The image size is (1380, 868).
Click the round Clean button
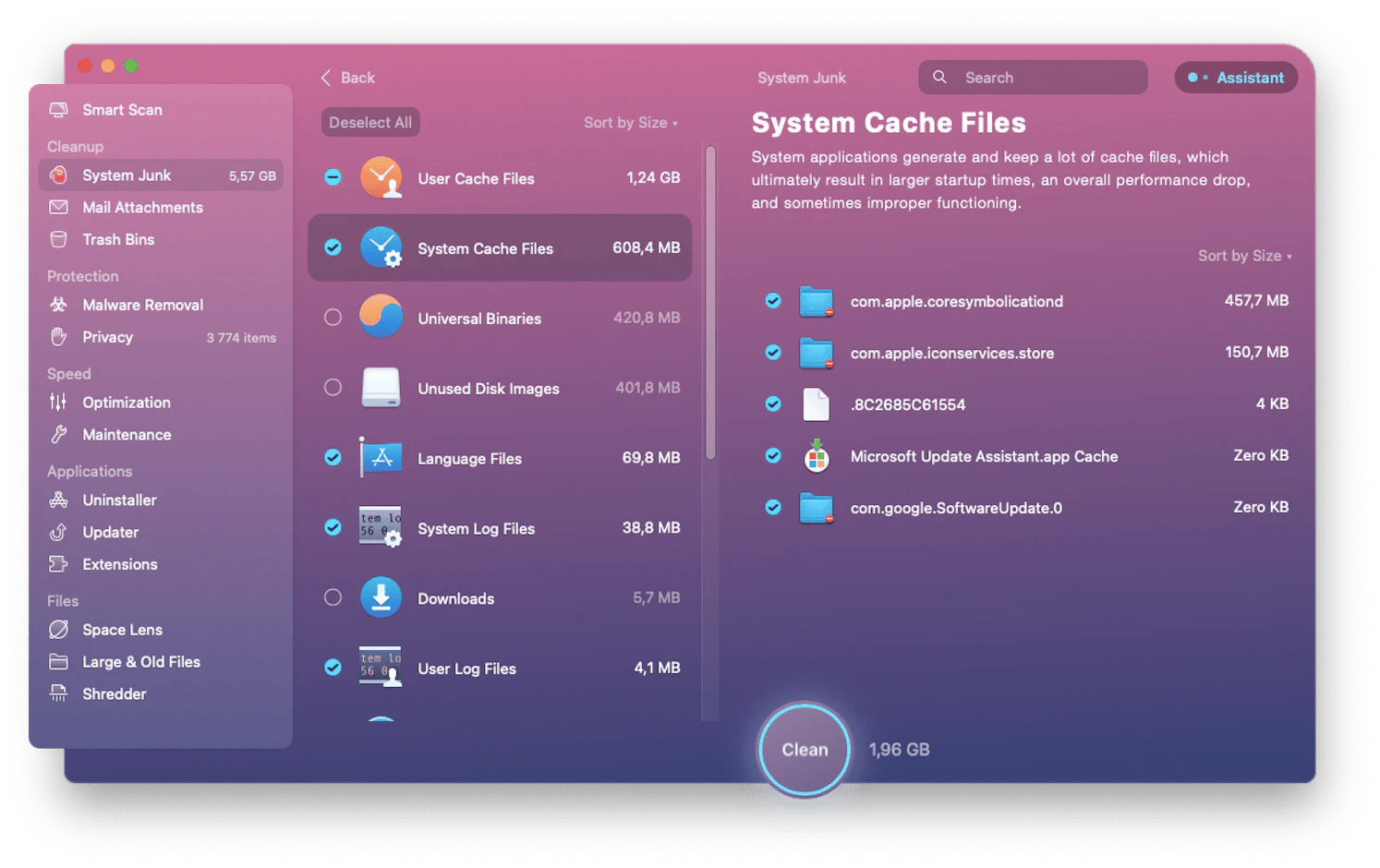click(x=805, y=750)
